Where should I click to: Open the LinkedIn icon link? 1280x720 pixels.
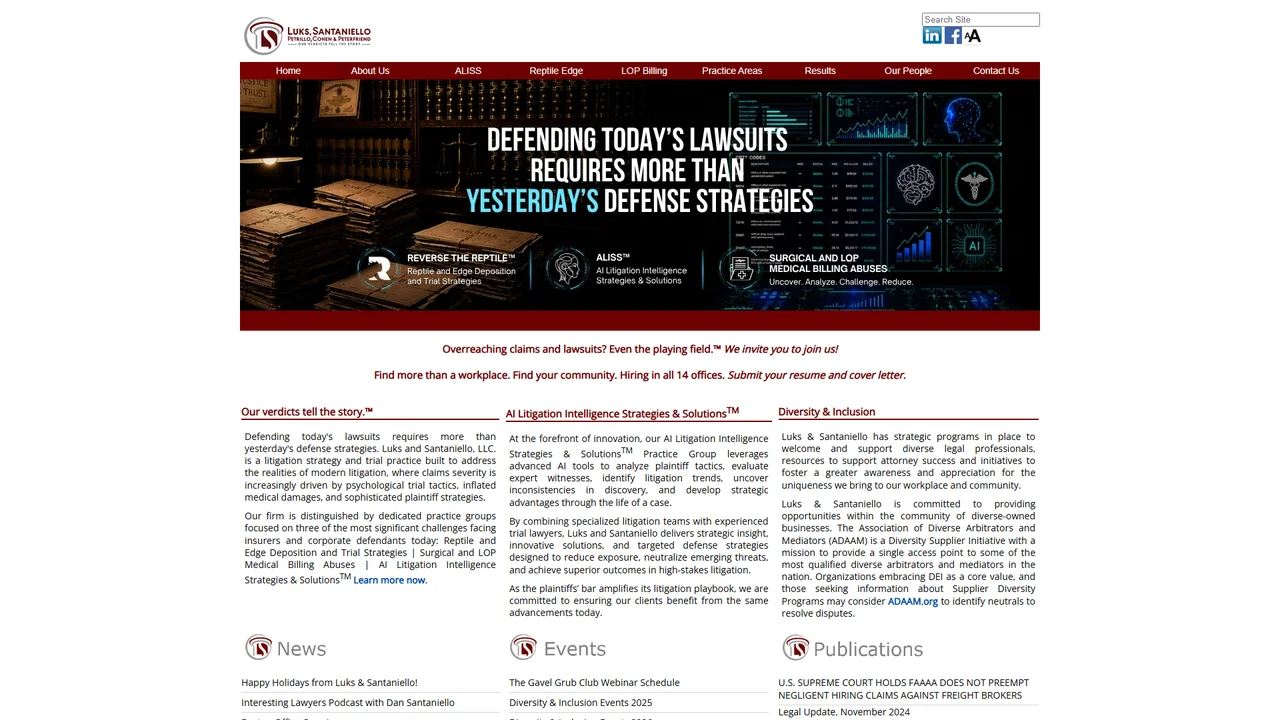pyautogui.click(x=932, y=36)
